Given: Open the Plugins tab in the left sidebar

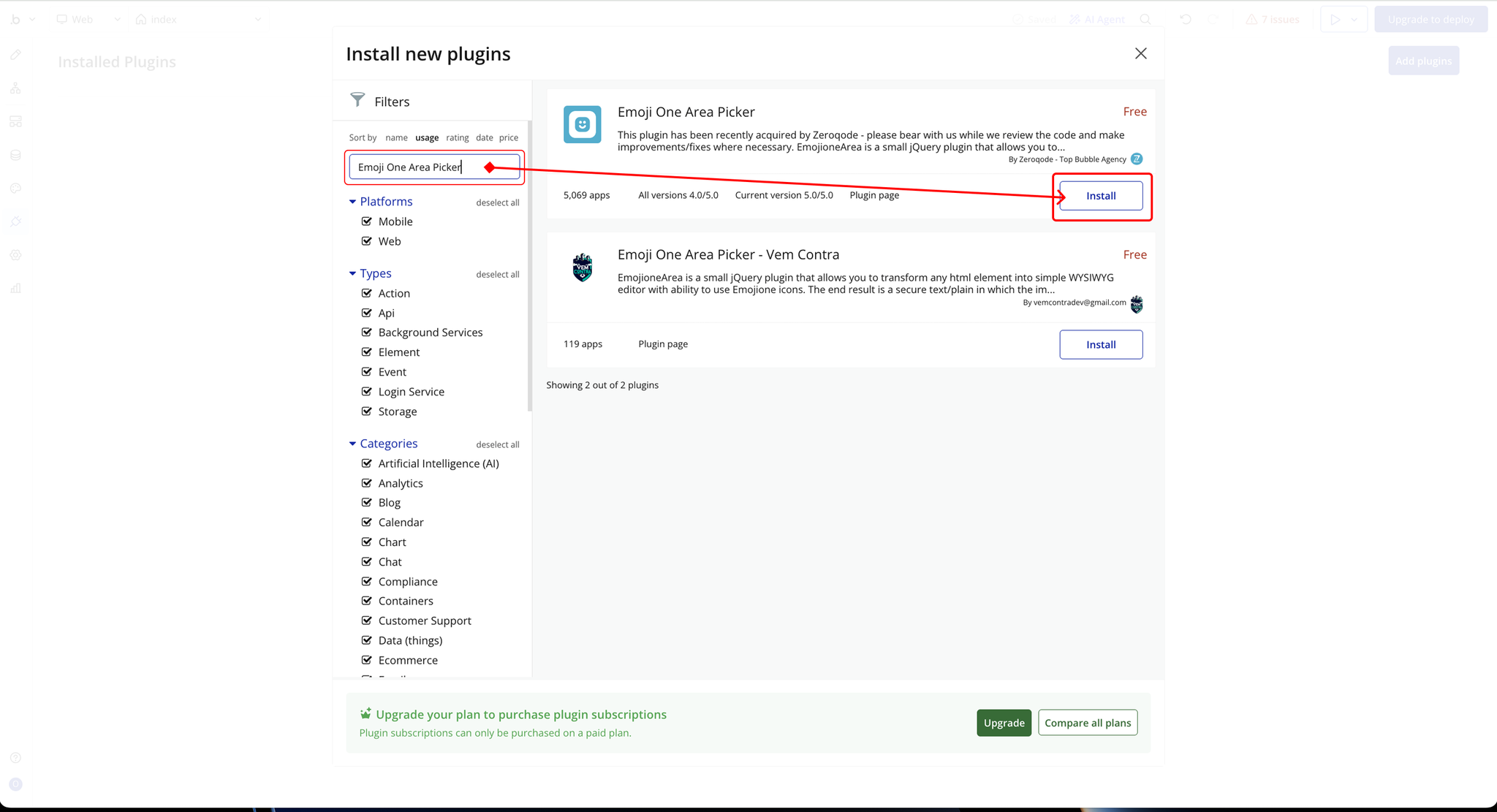Looking at the screenshot, I should point(15,221).
